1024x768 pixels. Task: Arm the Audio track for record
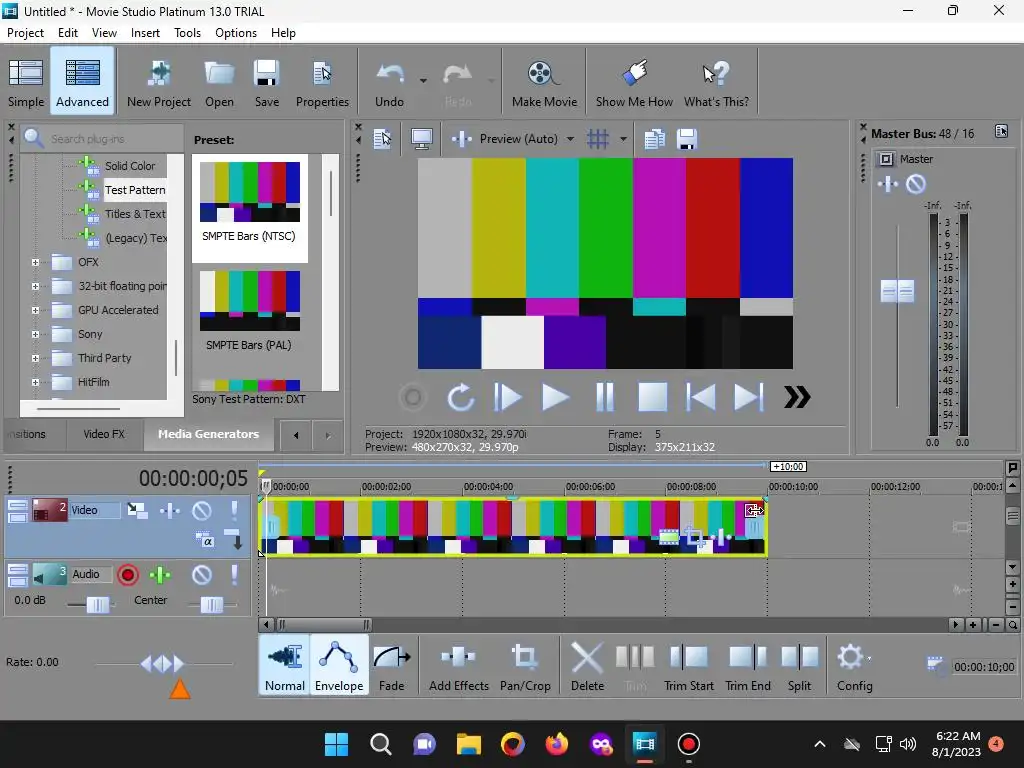(x=128, y=575)
